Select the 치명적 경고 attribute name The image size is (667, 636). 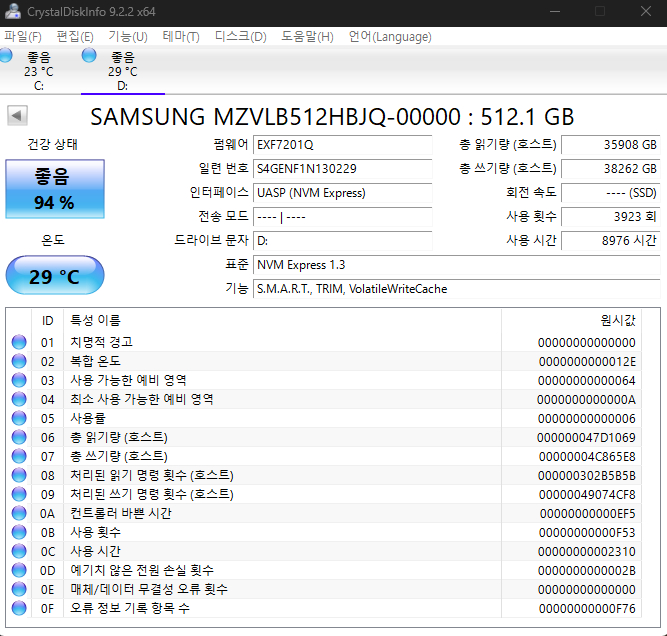[x=102, y=342]
